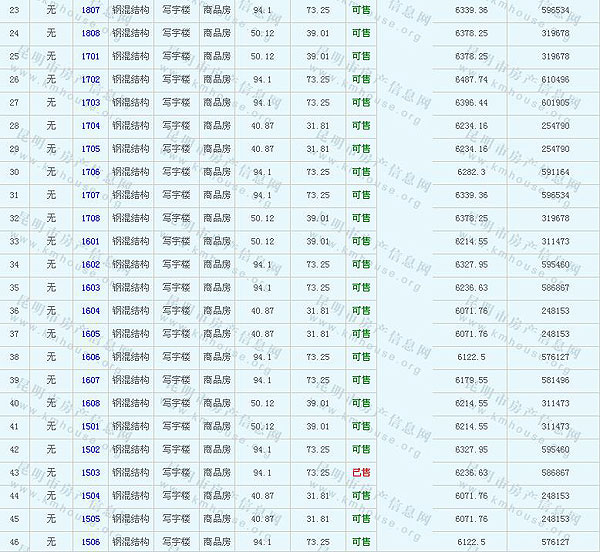Open unit 1701 details

[90, 55]
